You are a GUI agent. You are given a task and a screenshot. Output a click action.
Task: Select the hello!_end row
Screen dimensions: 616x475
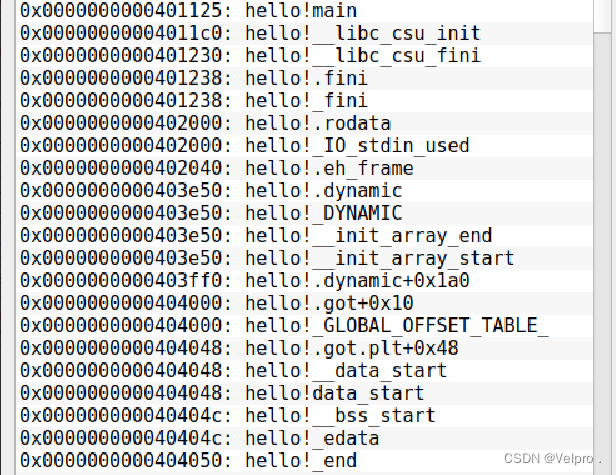304,460
